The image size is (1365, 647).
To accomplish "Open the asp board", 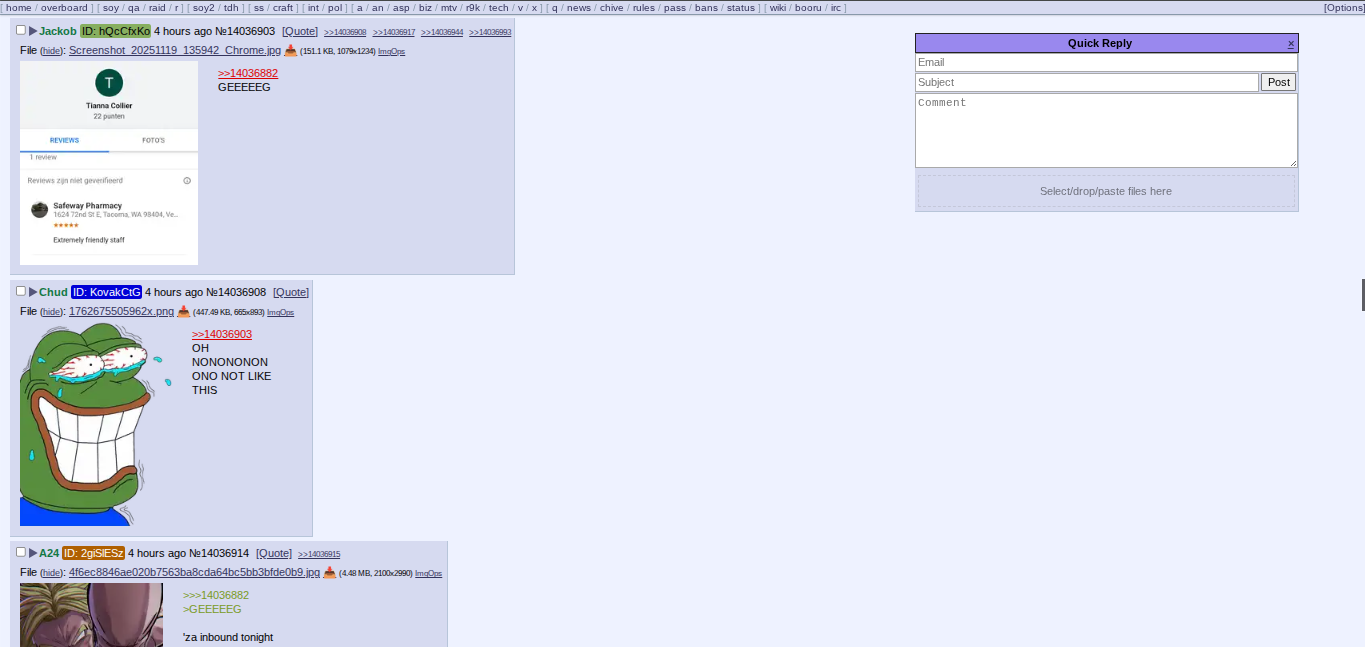I will [x=401, y=8].
